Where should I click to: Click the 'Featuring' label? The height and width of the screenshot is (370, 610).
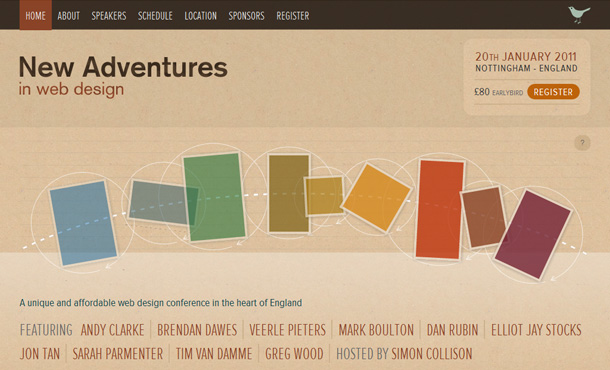click(46, 330)
